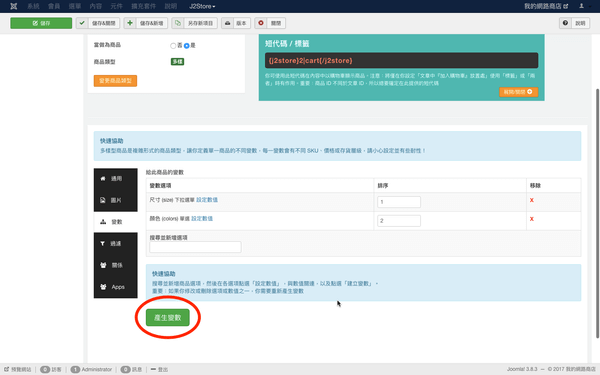The width and height of the screenshot is (600, 375).
Task: Click 設定數值 link for 尺寸 (size) option
Action: click(207, 200)
